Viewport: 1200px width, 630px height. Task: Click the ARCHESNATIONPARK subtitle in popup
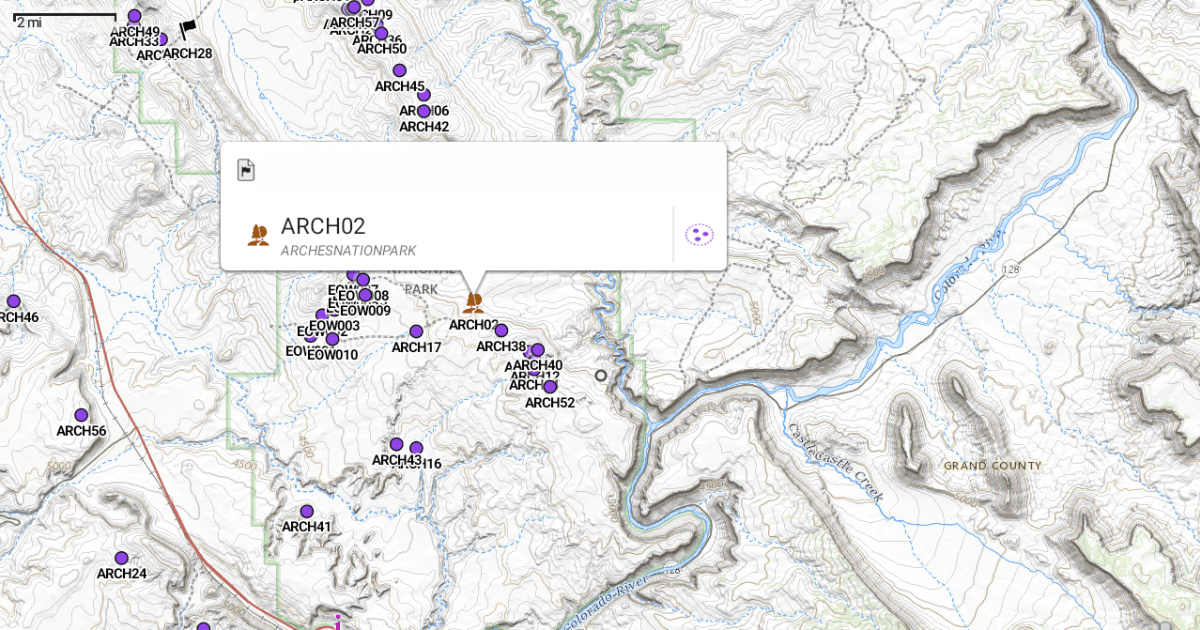(348, 251)
